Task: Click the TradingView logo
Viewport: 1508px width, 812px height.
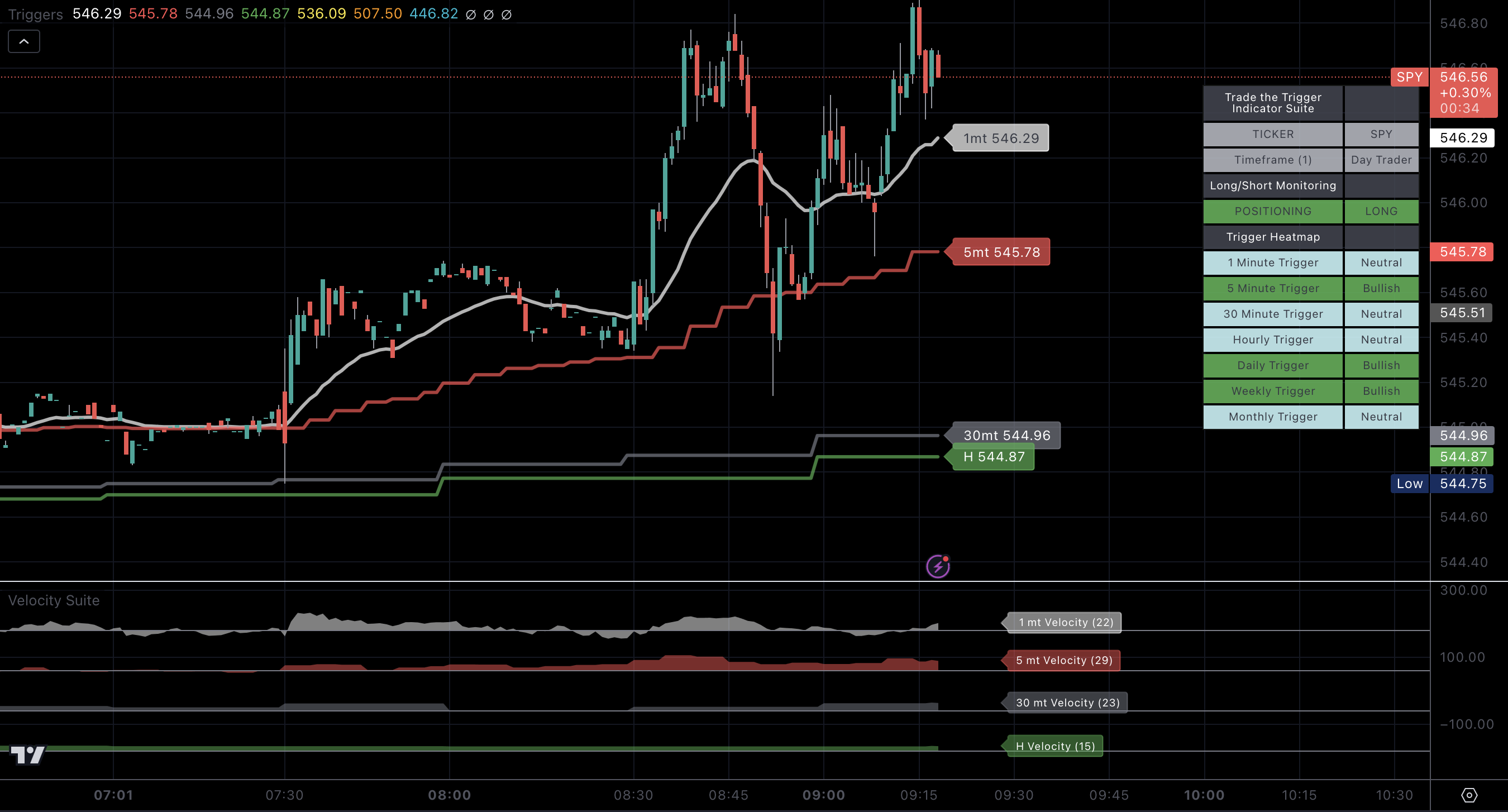Action: 27,754
